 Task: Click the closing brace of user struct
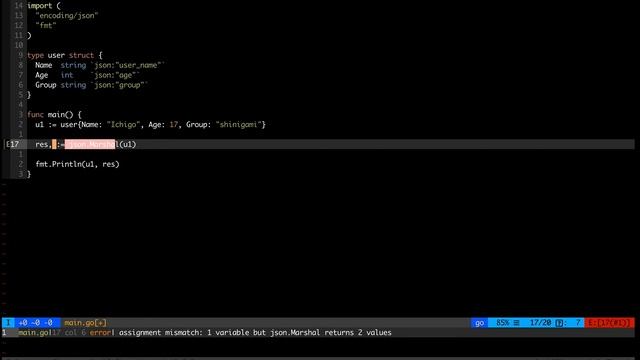[29, 95]
